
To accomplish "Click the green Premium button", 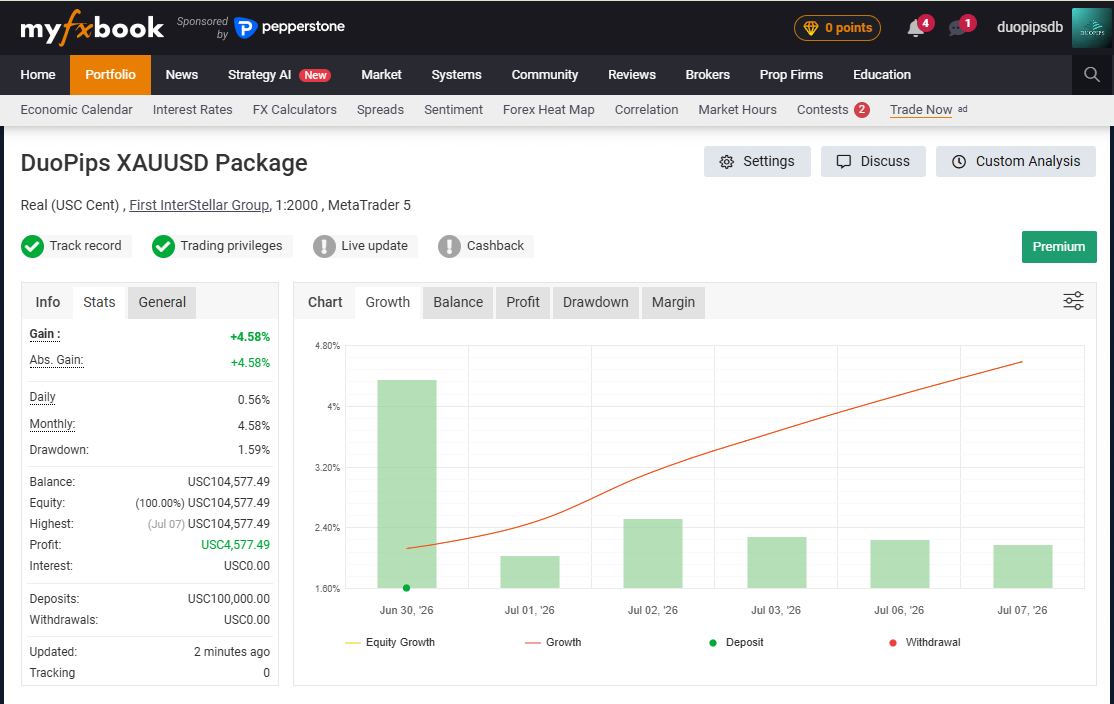I will pyautogui.click(x=1059, y=247).
